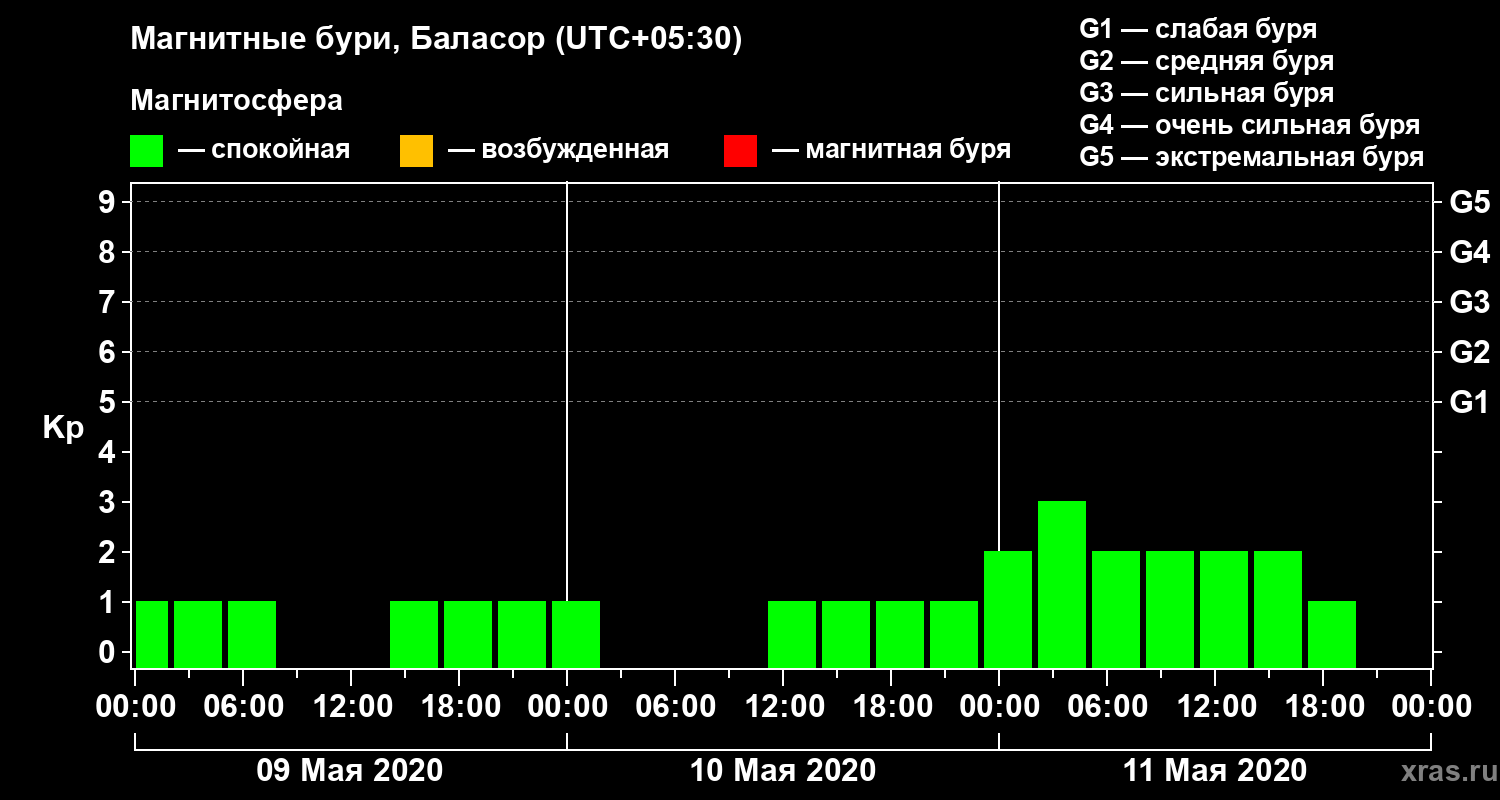The image size is (1500, 800).
Task: Click the 'G1 — слабая буря' legend line
Action: (x=1198, y=29)
